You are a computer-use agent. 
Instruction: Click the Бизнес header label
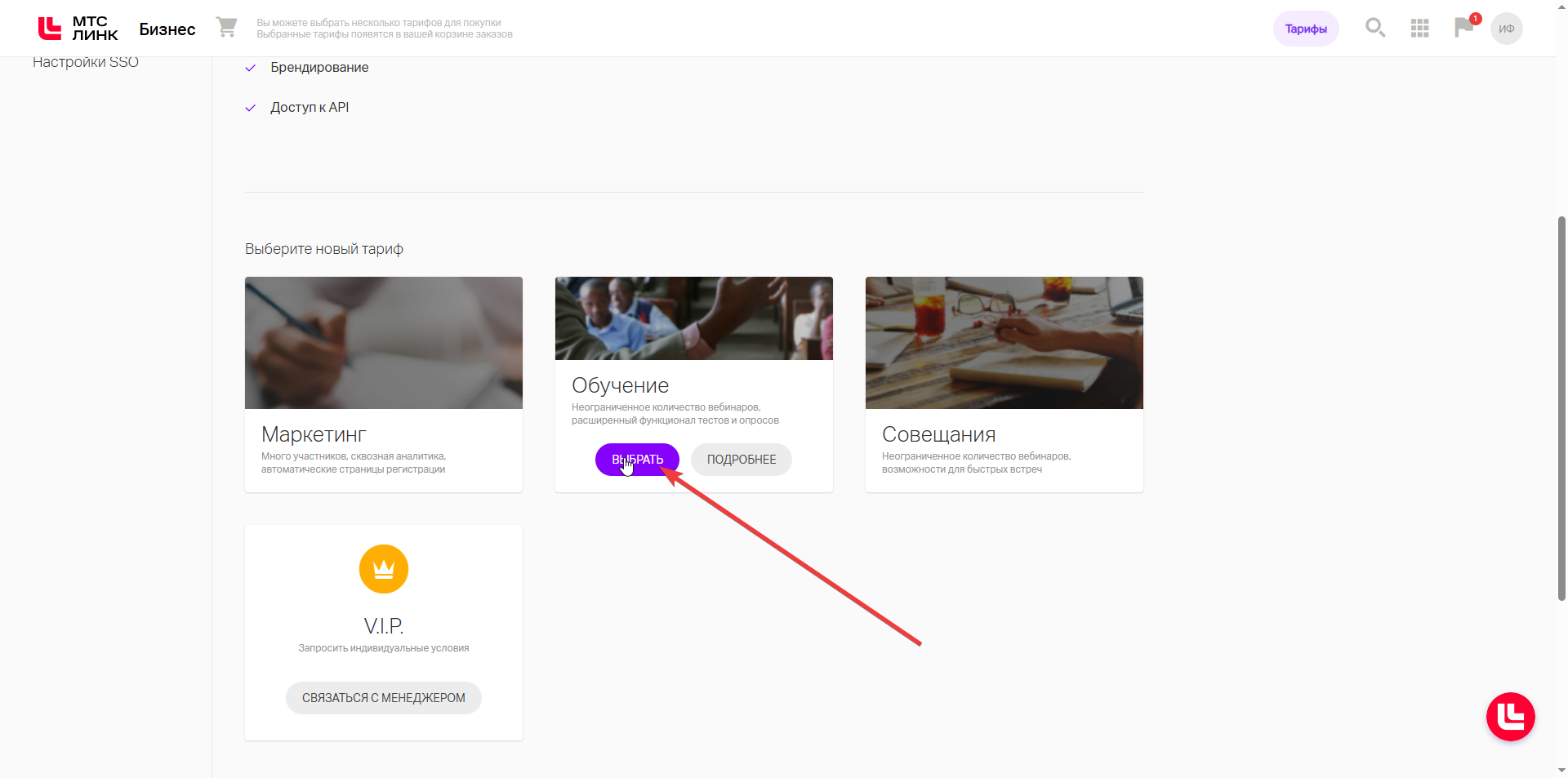[x=167, y=29]
